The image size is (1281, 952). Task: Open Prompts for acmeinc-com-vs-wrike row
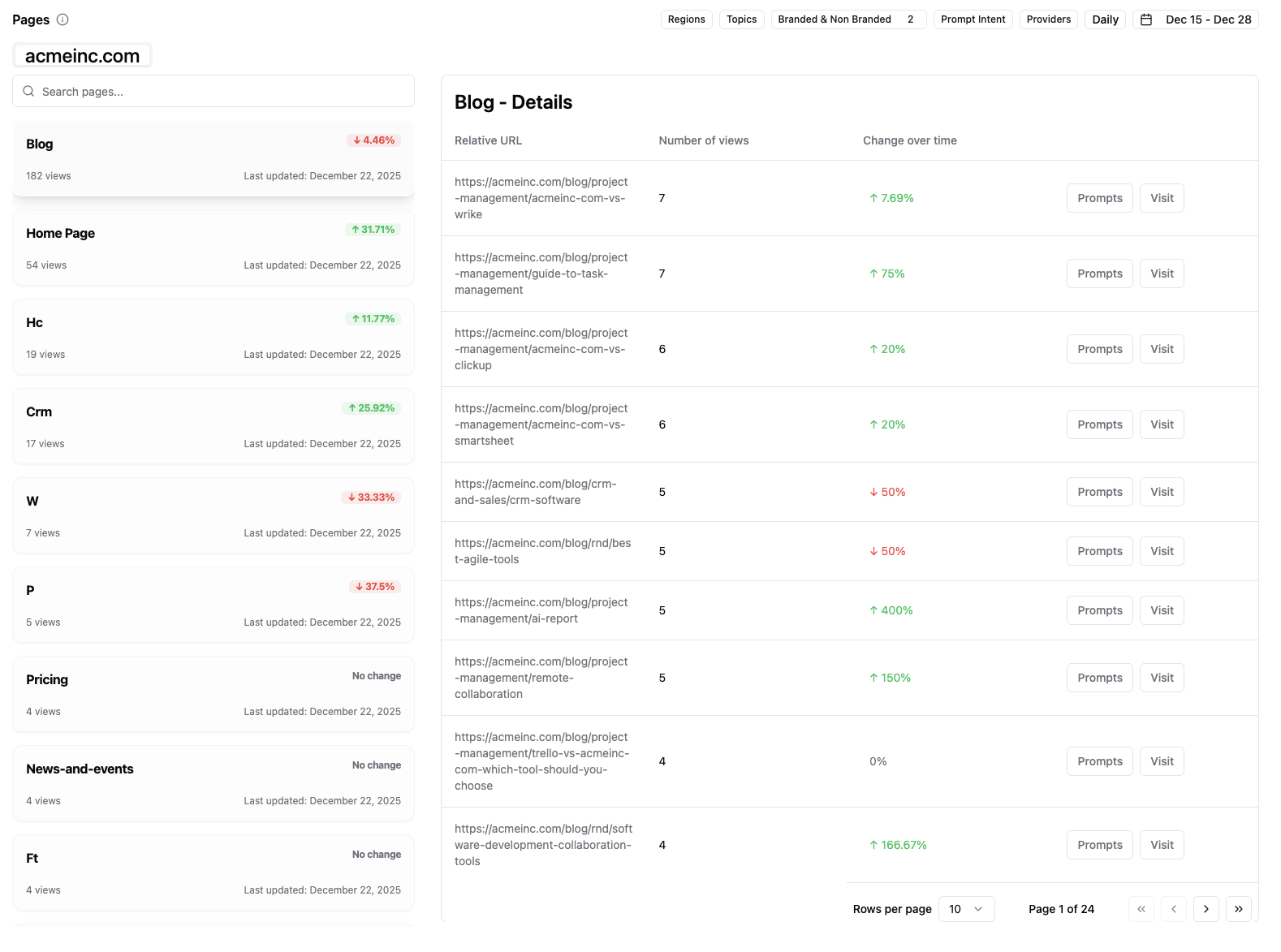pyautogui.click(x=1099, y=198)
